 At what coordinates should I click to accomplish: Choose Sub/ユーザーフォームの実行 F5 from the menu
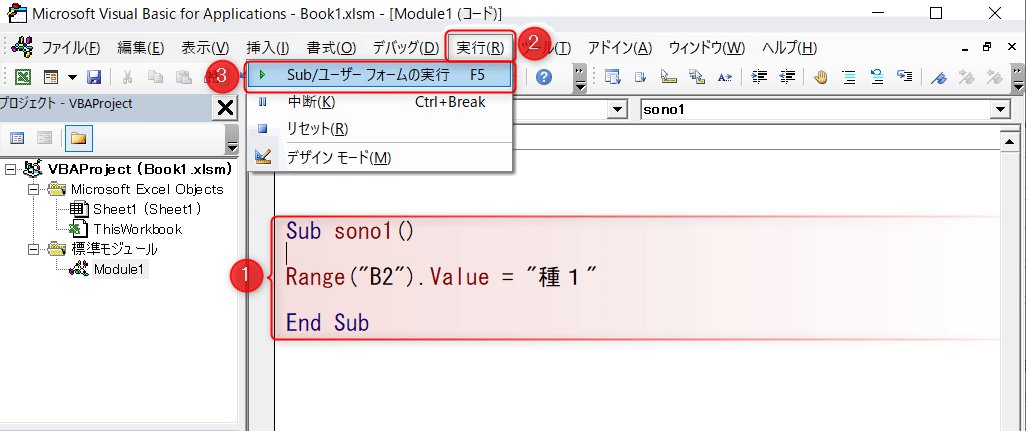tap(380, 75)
